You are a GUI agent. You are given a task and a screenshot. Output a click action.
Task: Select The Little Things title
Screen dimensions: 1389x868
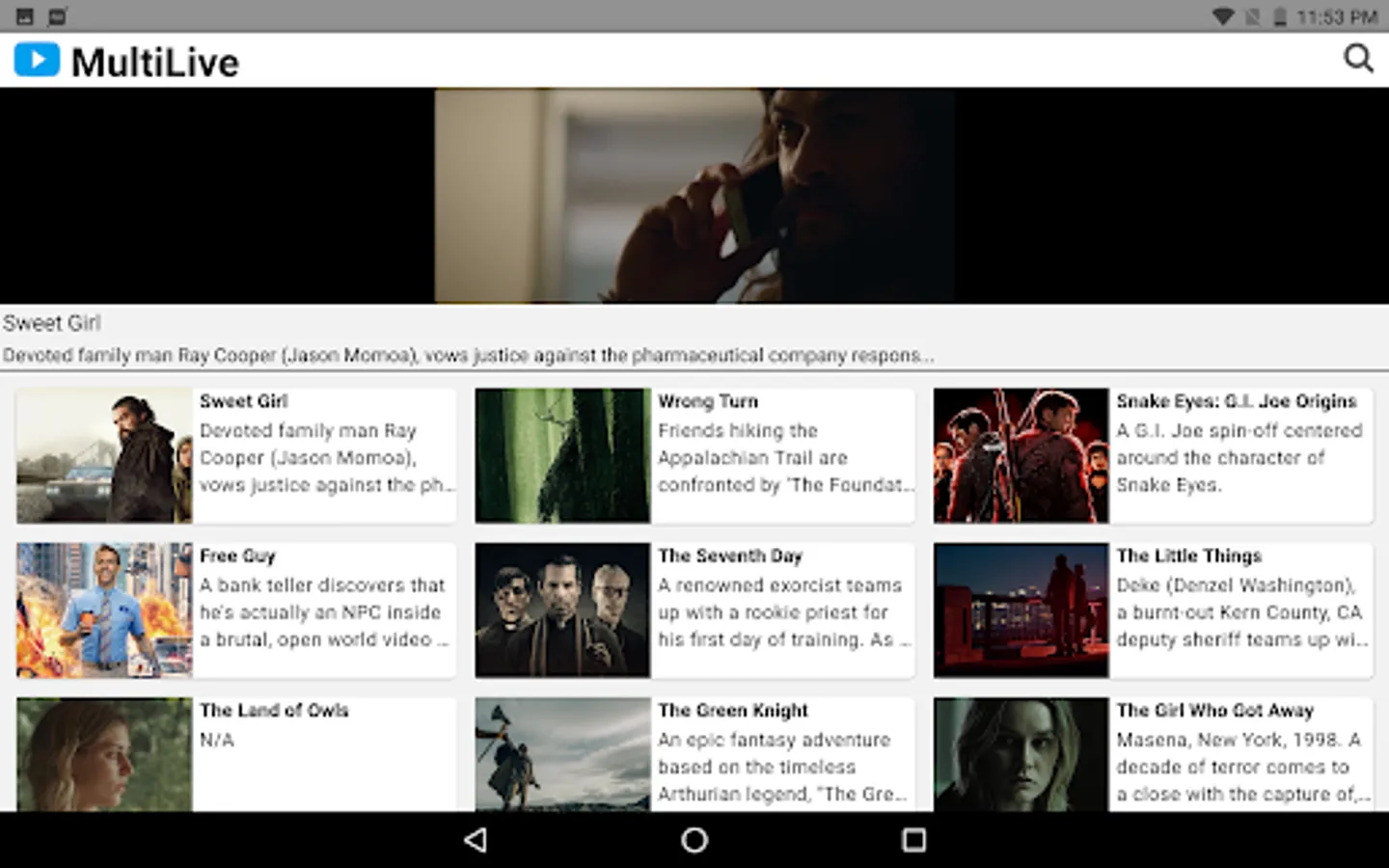pyautogui.click(x=1189, y=556)
